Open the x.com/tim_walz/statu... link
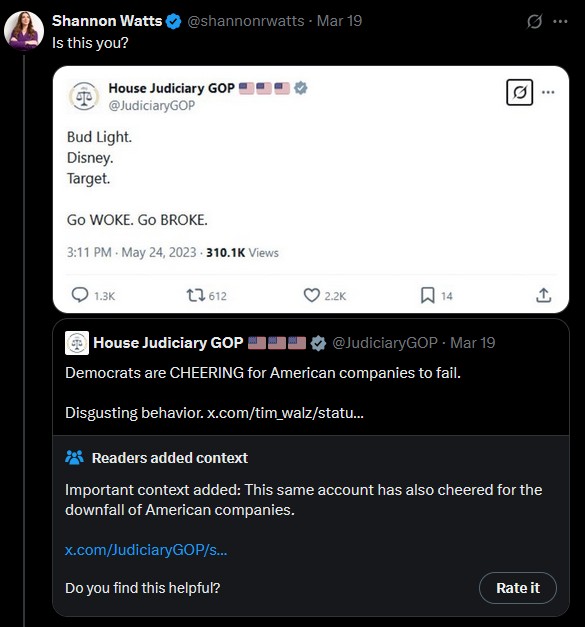 pyautogui.click(x=285, y=413)
